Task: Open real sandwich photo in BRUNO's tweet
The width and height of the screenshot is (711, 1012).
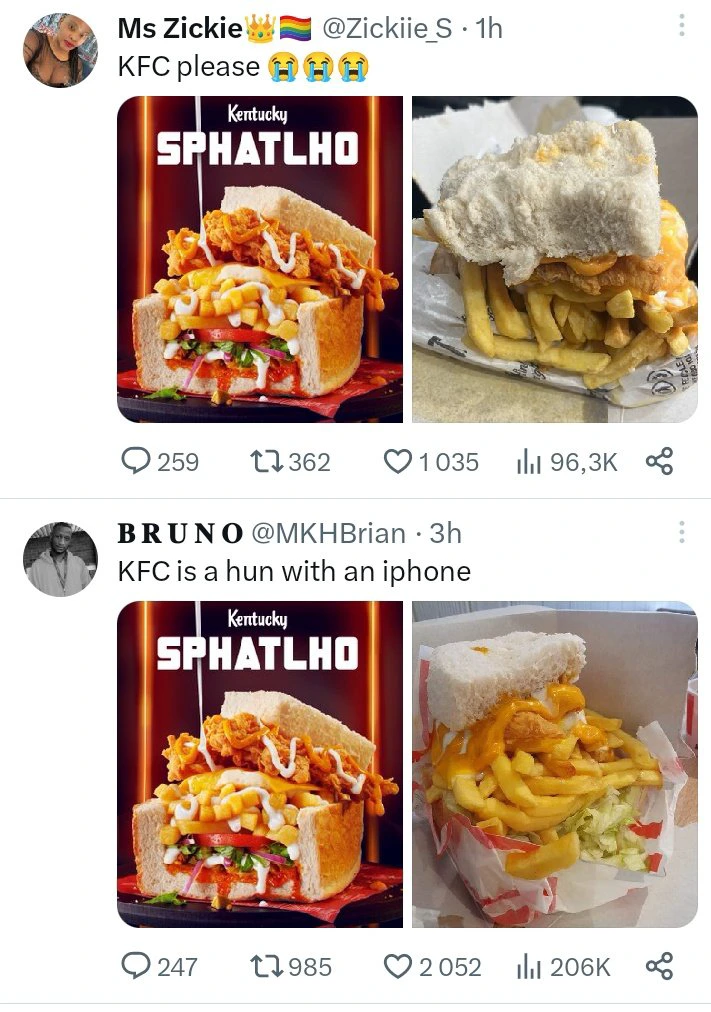Action: [555, 764]
